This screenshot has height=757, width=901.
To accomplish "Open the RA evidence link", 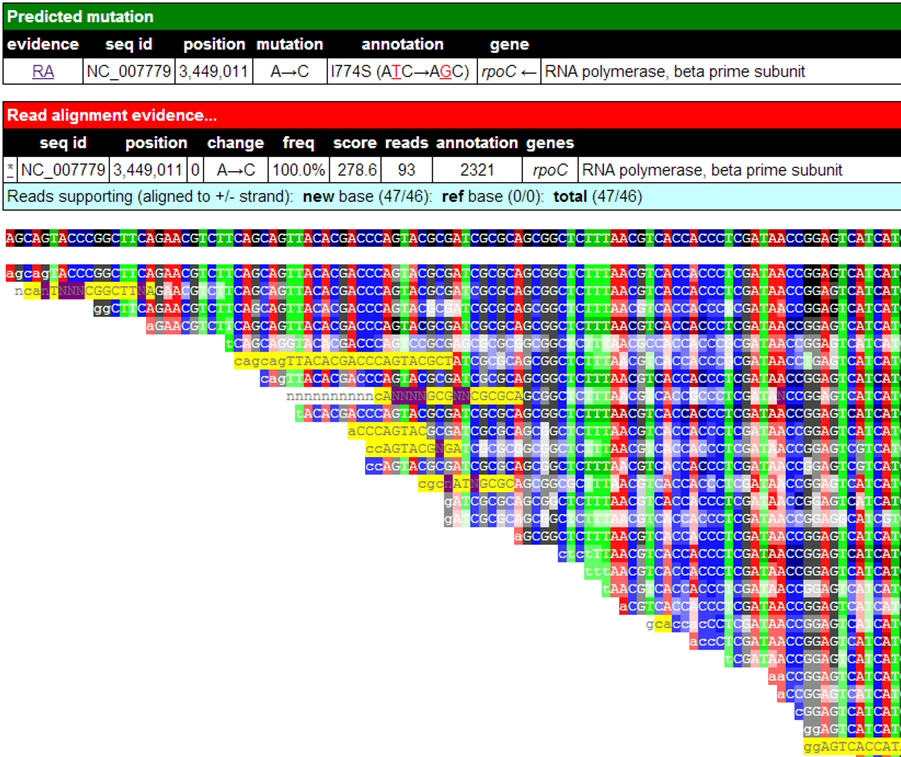I will tap(43, 71).
